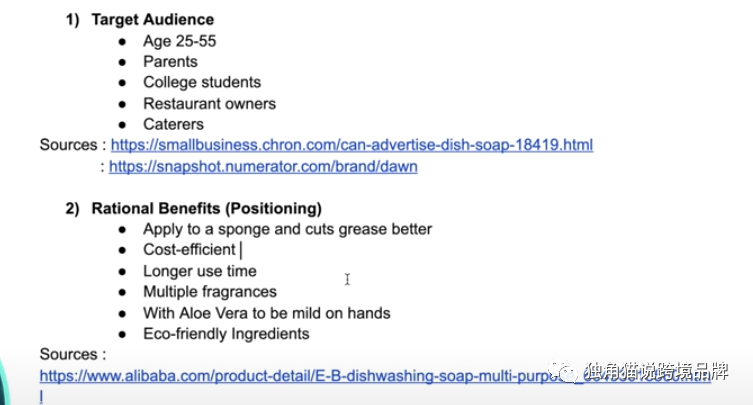Click the "Parents" bullet text
The height and width of the screenshot is (405, 753).
click(x=170, y=61)
